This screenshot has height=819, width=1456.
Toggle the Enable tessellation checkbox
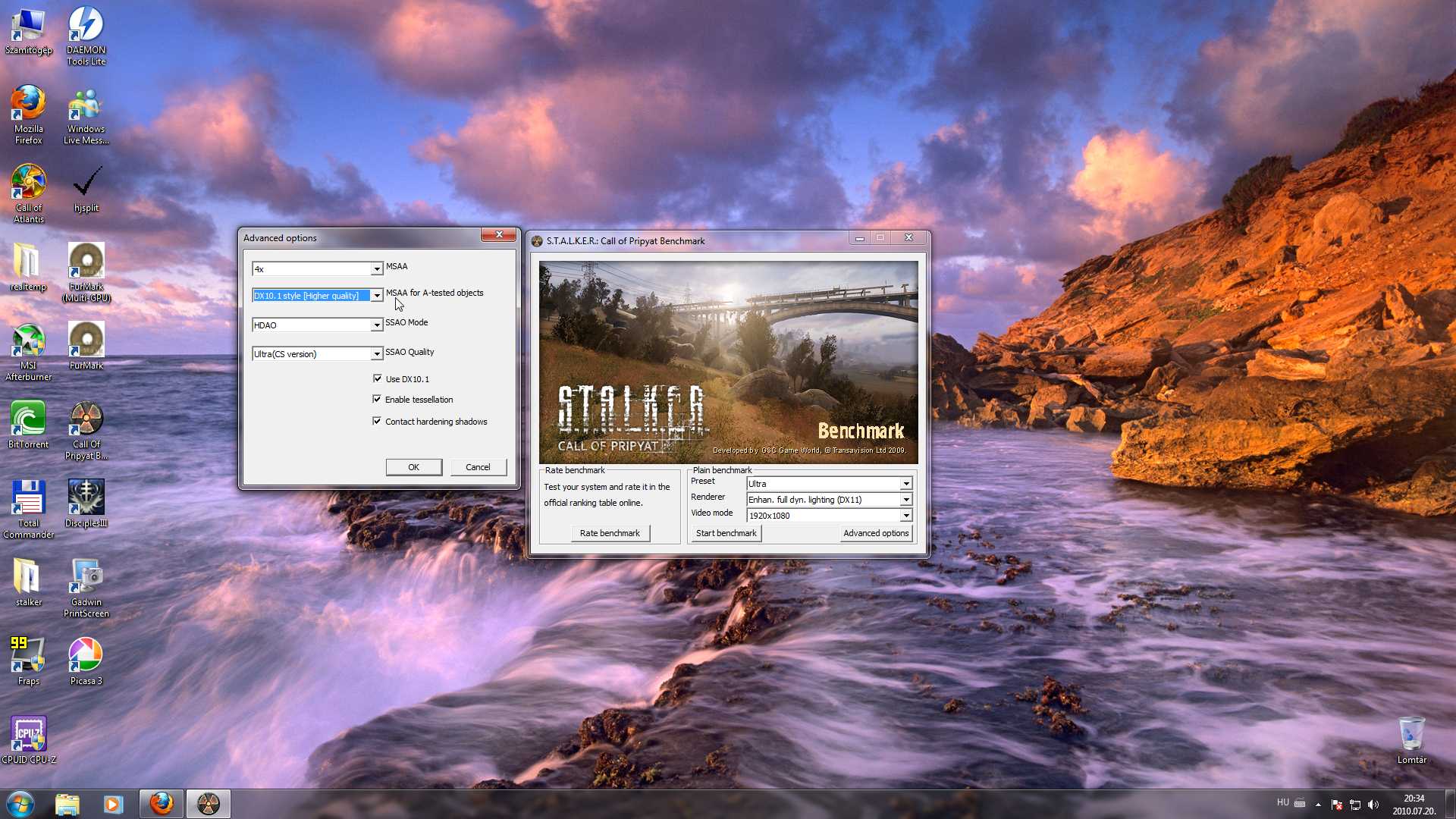(377, 399)
